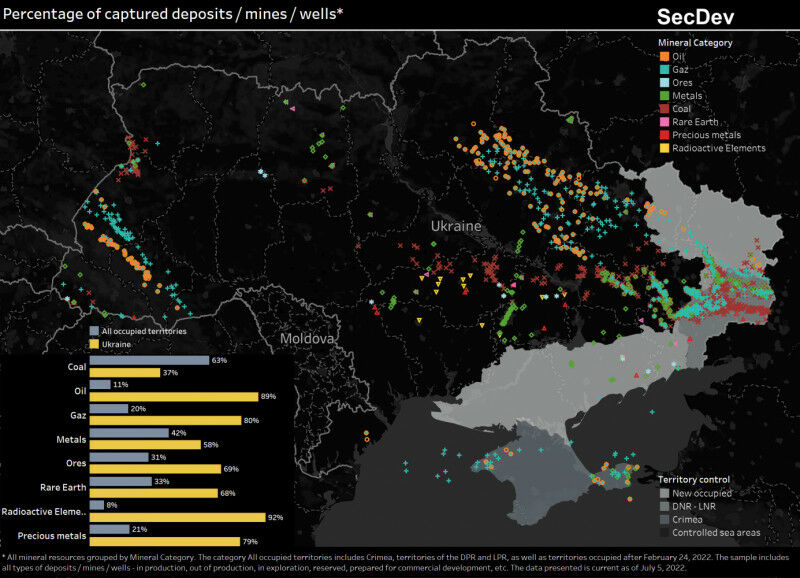
Task: Toggle the Crimea territory legend item
Action: (666, 519)
